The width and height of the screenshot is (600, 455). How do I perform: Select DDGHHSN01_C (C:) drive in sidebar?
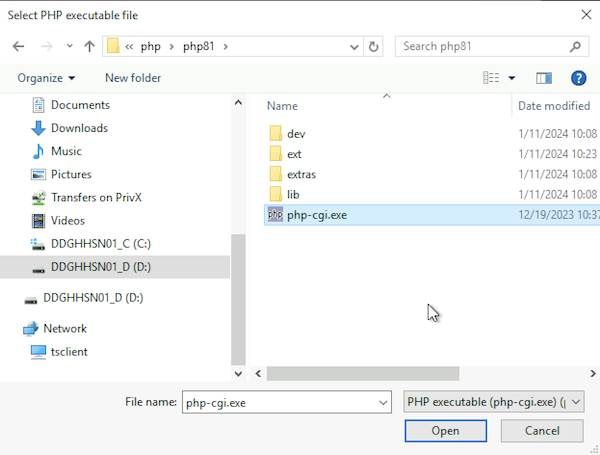100,243
